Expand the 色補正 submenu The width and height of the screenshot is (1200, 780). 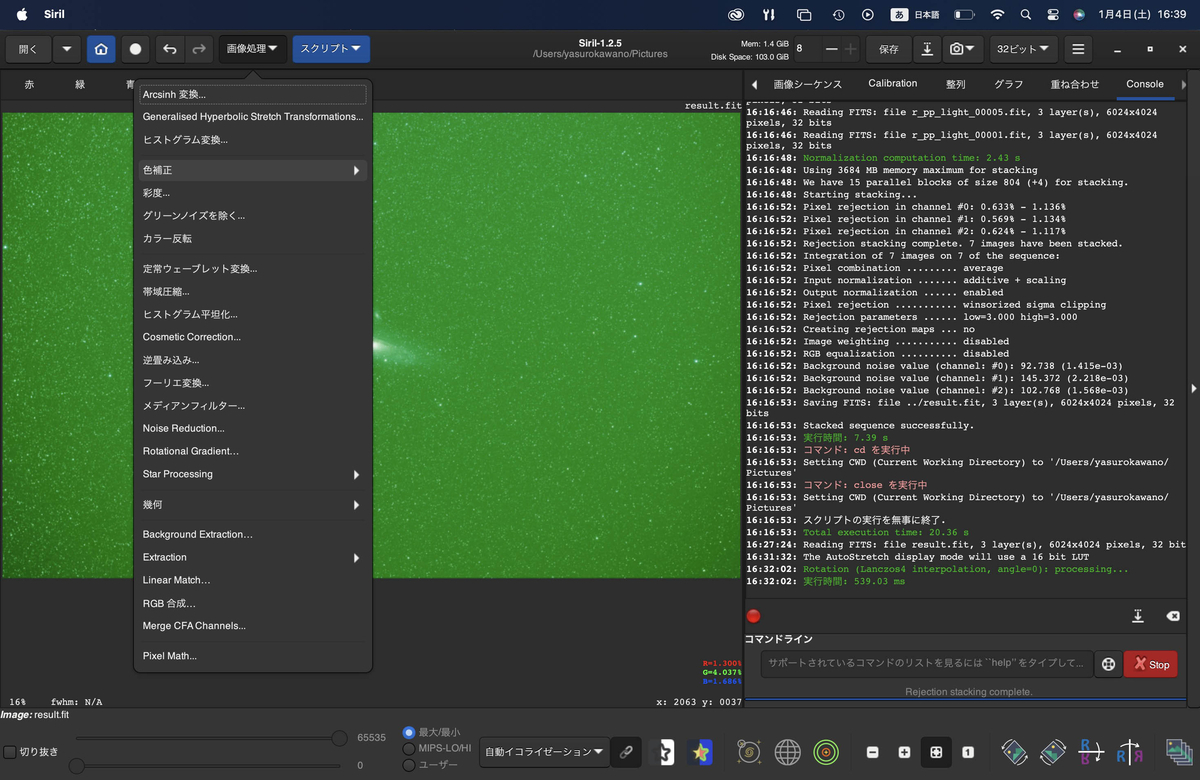click(253, 170)
